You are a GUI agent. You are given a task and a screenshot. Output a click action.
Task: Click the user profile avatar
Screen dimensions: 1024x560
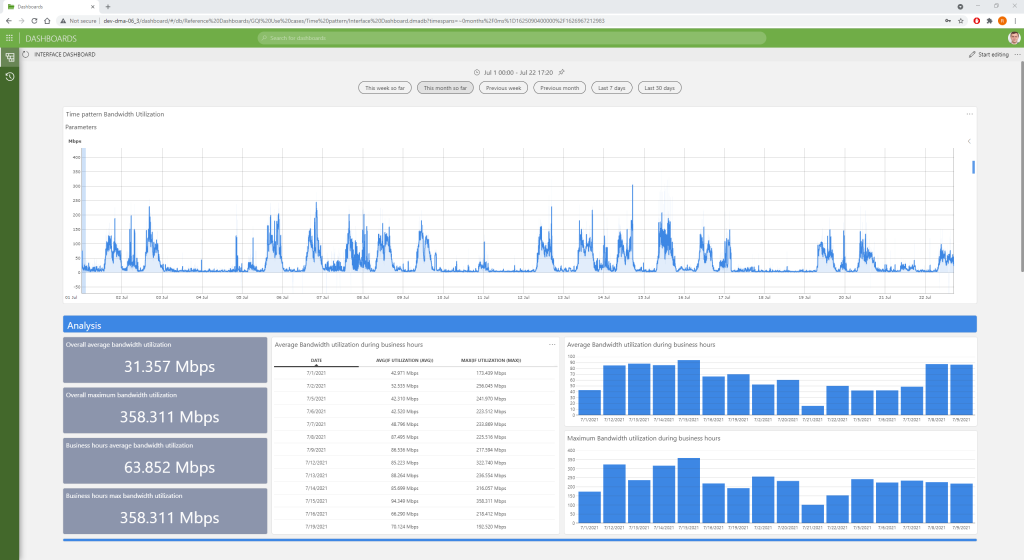point(1013,38)
